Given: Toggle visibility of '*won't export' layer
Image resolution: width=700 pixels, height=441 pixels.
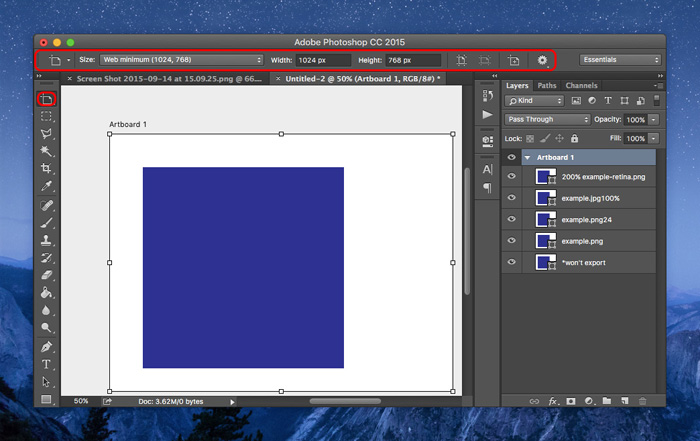Looking at the screenshot, I should click(x=511, y=262).
